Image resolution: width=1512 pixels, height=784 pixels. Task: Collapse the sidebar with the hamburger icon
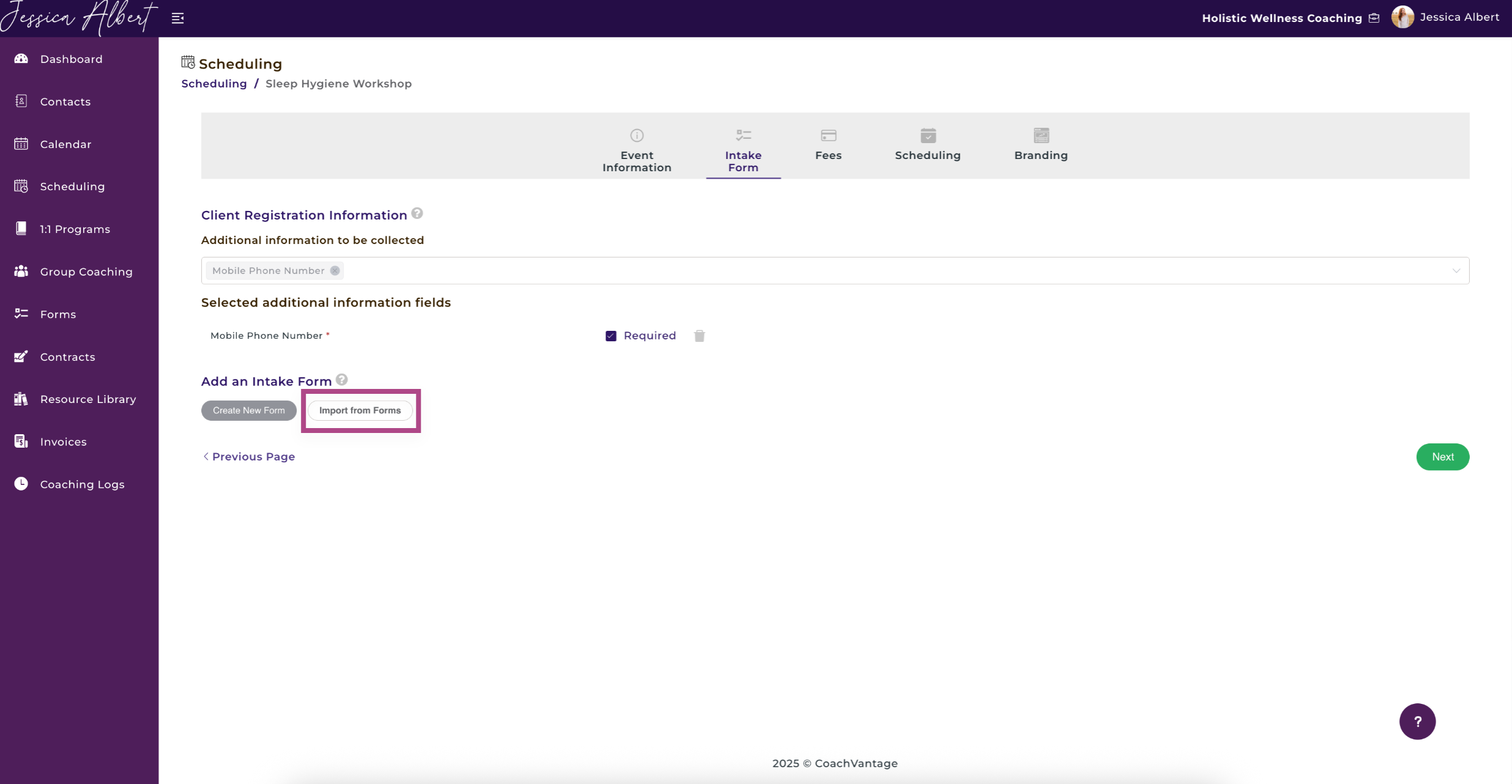tap(178, 18)
